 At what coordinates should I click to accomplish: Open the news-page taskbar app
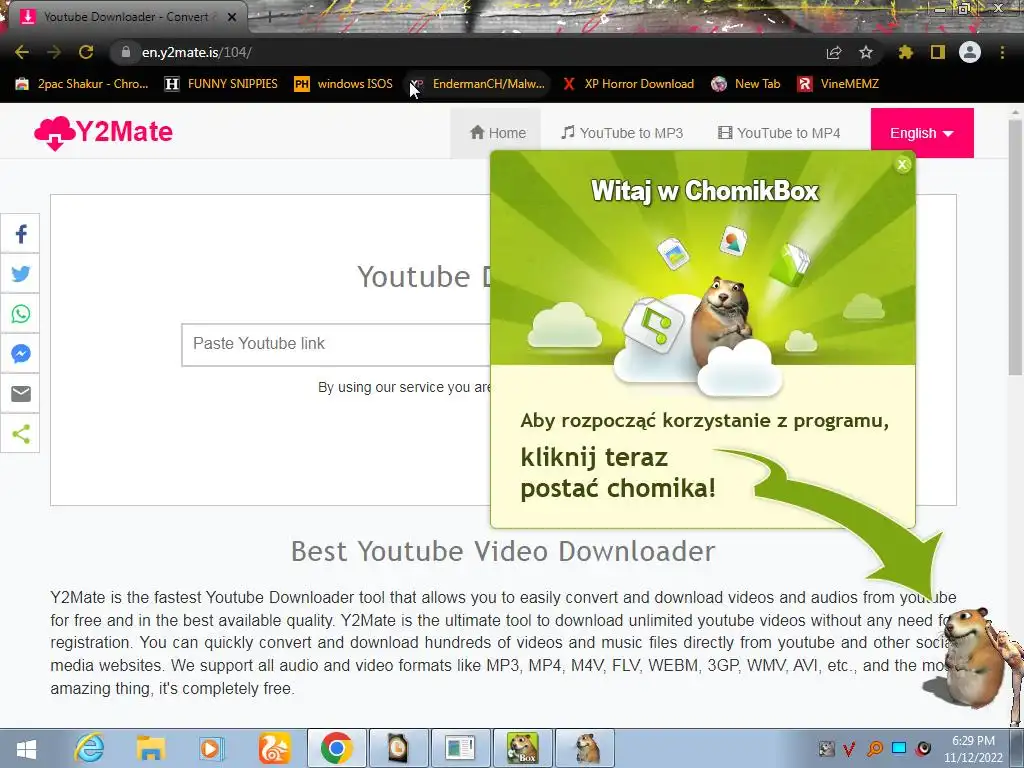click(460, 748)
